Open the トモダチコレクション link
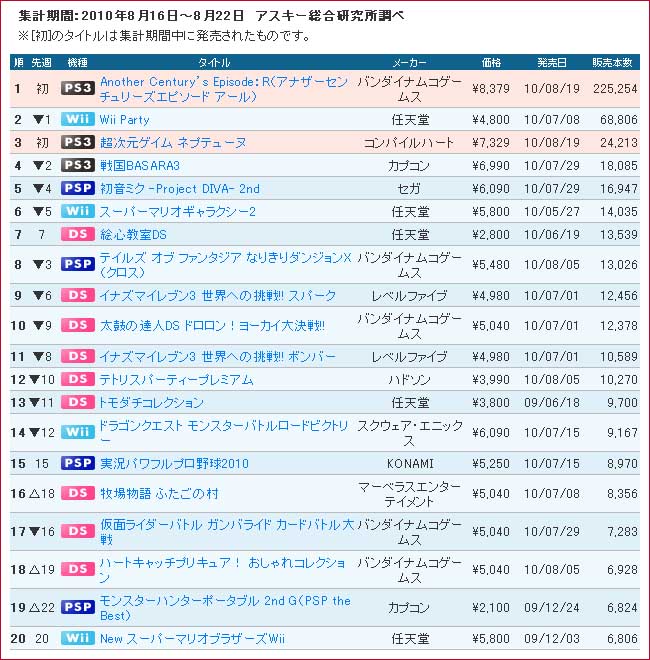650x660 pixels. click(x=151, y=403)
